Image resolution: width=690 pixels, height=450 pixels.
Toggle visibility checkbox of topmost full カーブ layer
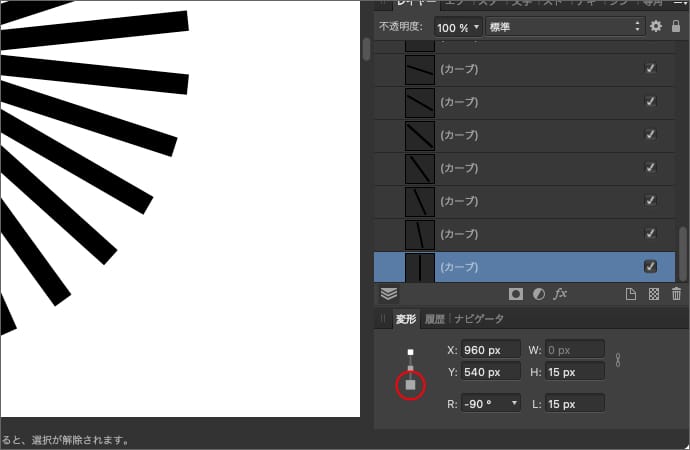(650, 69)
